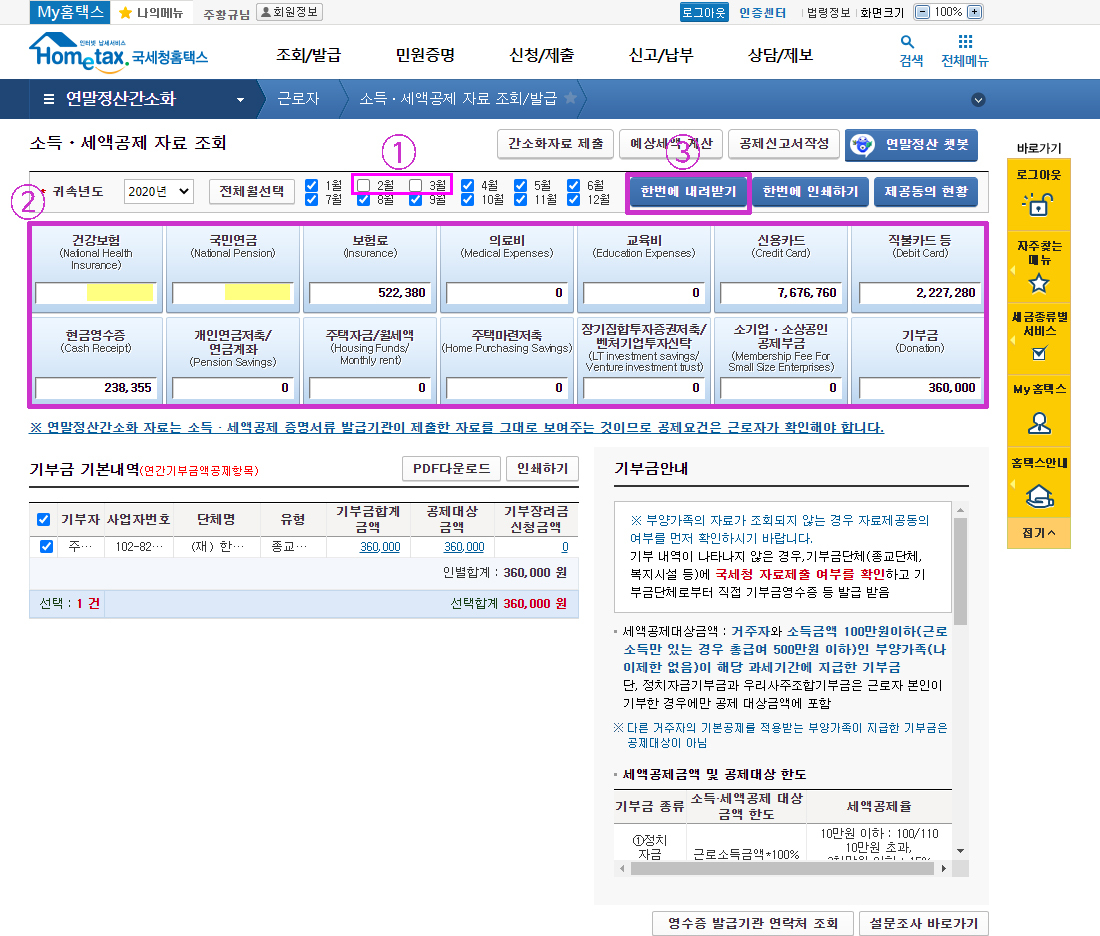This screenshot has width=1100, height=936.
Task: Click the Hometax home logo
Action: 118,53
